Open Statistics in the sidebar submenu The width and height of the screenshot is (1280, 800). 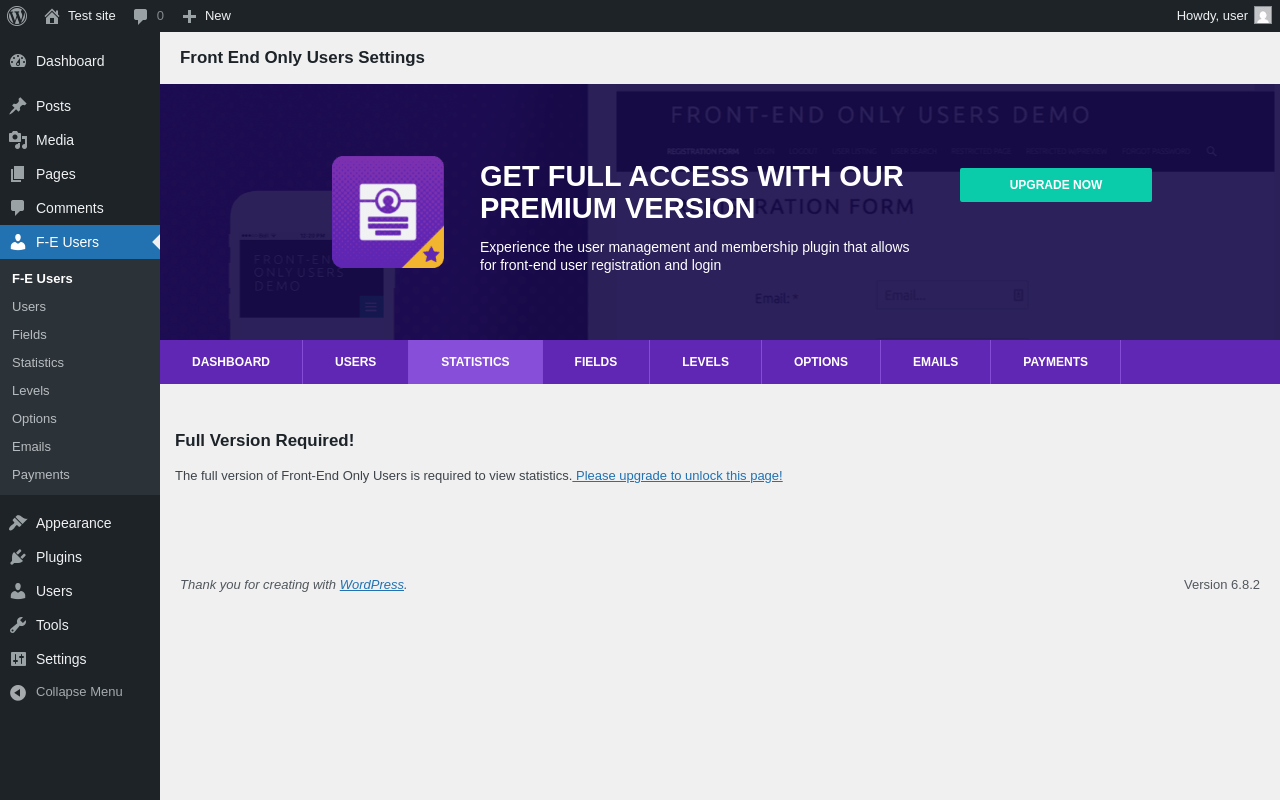coord(38,363)
